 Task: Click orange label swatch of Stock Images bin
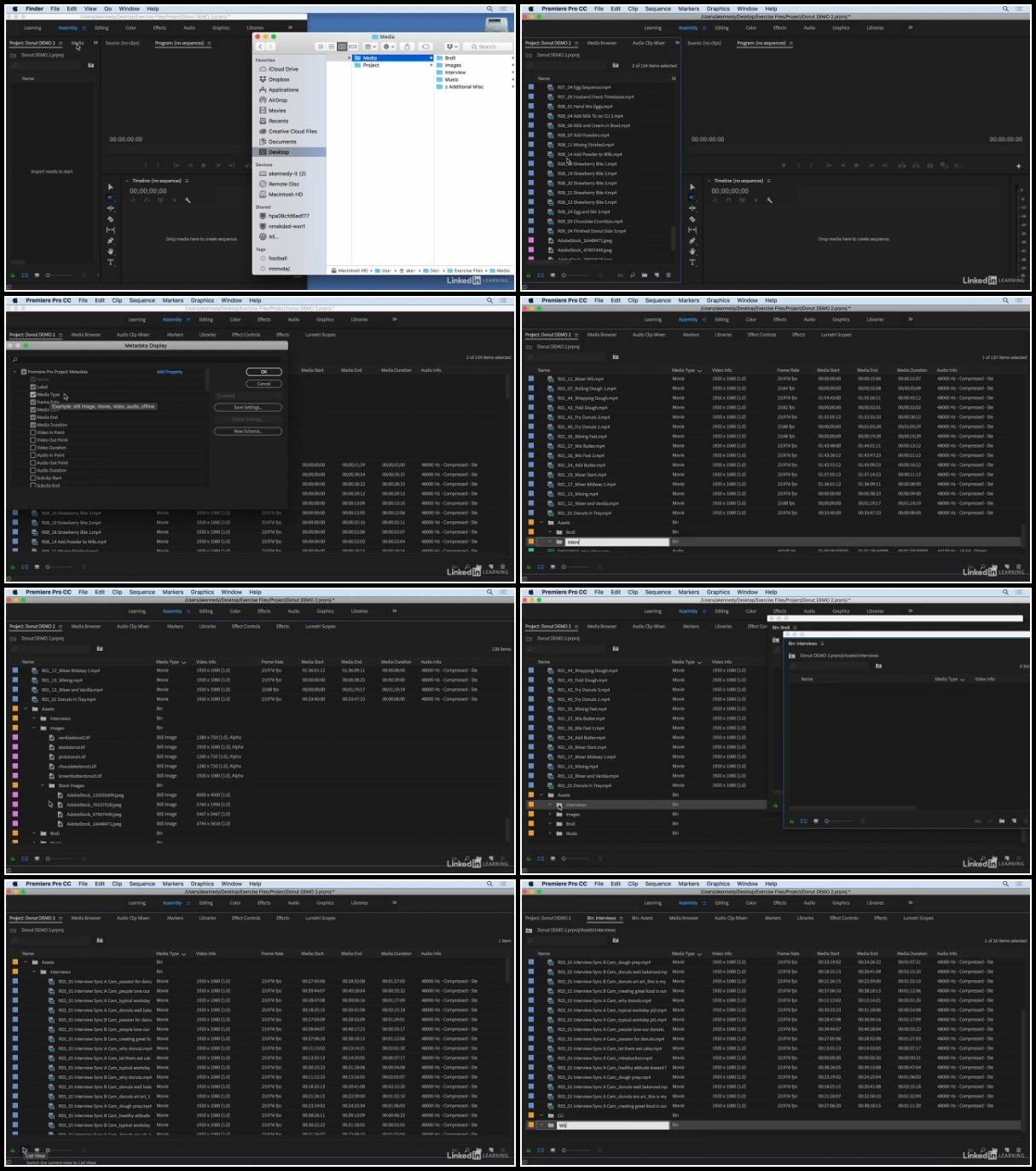pyautogui.click(x=14, y=785)
